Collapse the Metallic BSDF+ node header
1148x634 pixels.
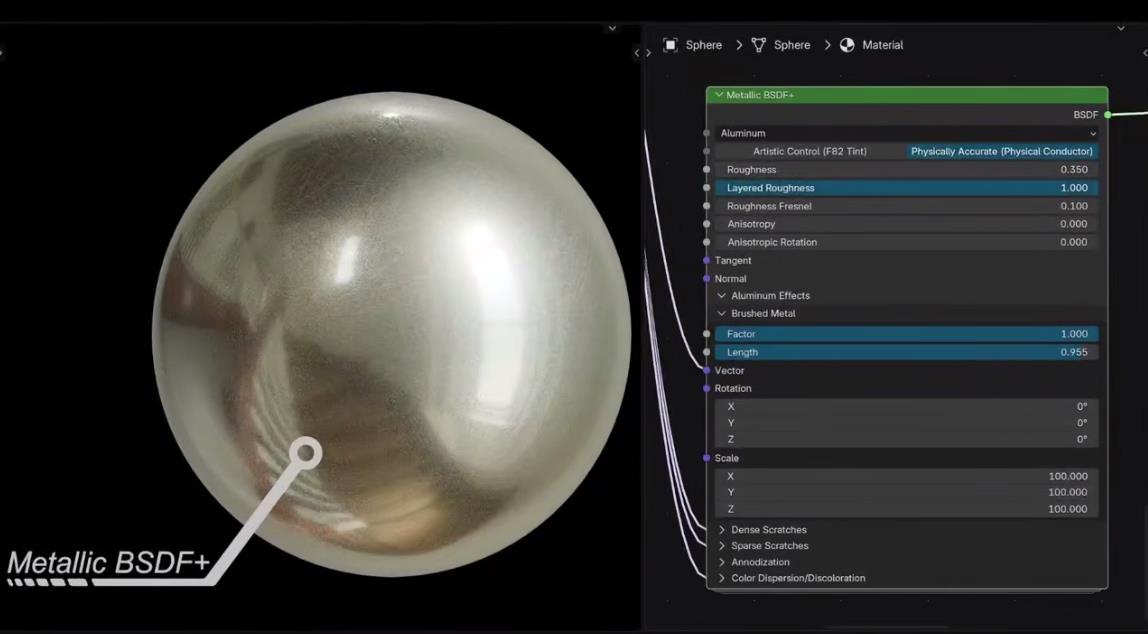click(x=719, y=95)
